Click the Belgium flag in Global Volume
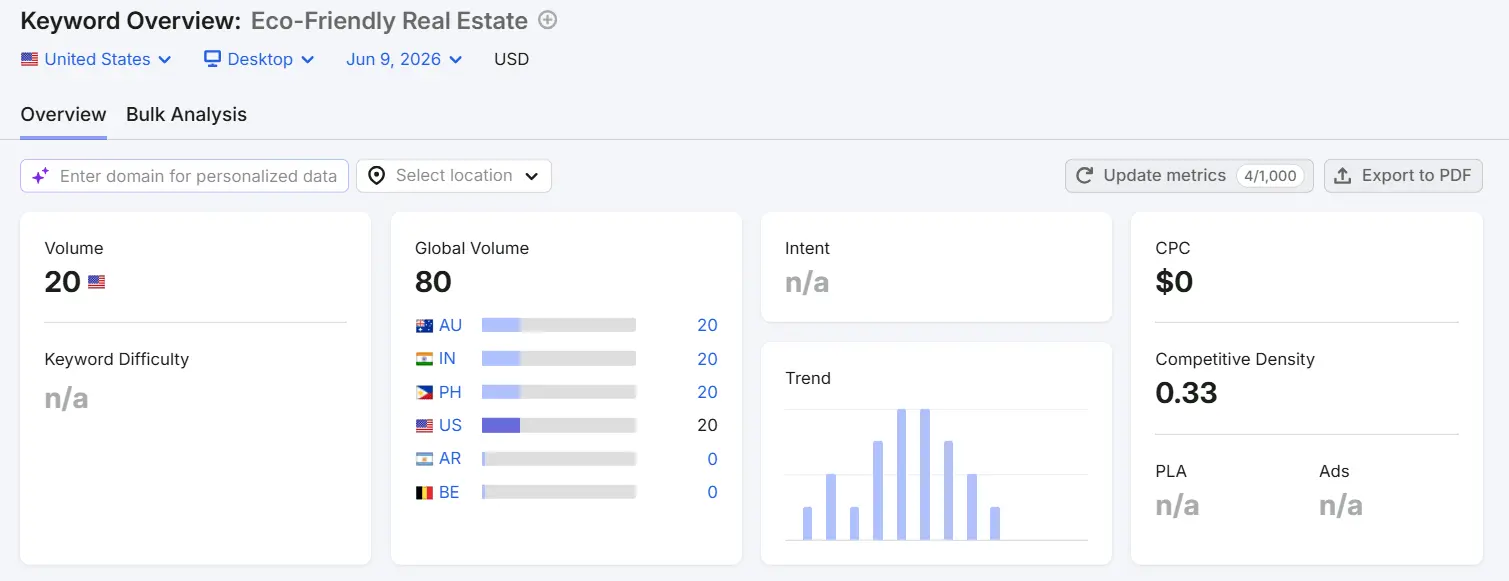The width and height of the screenshot is (1509, 581). pyautogui.click(x=424, y=492)
